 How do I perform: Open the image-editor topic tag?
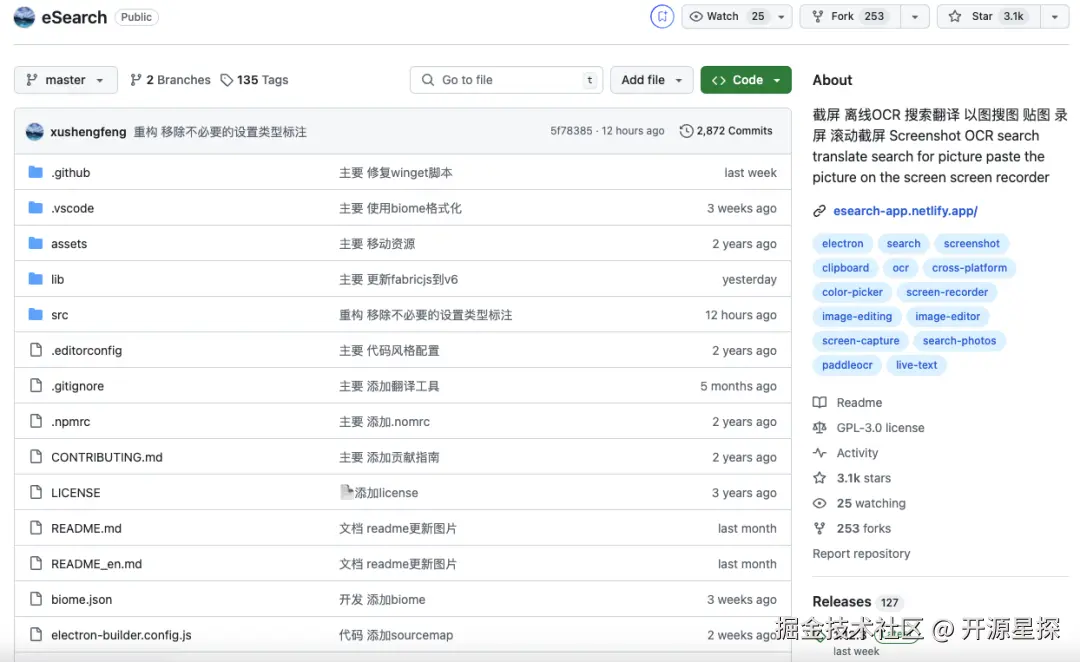(947, 316)
